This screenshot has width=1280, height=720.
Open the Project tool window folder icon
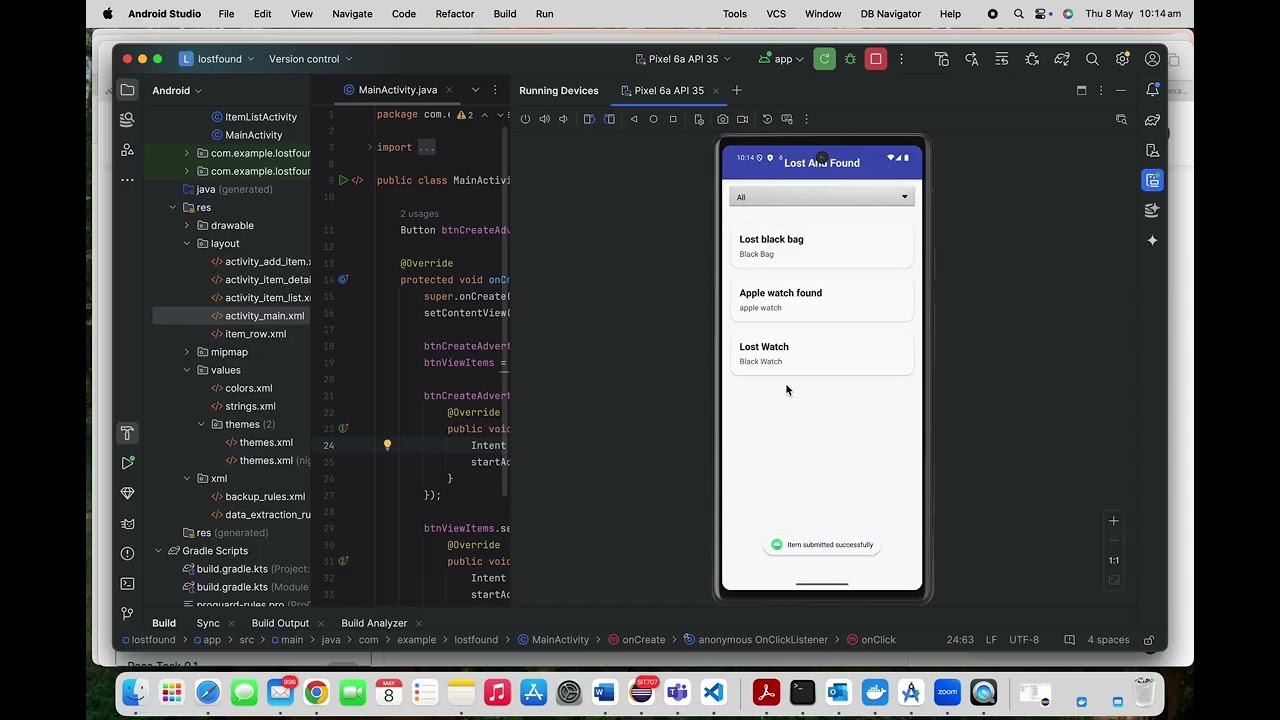coord(127,90)
